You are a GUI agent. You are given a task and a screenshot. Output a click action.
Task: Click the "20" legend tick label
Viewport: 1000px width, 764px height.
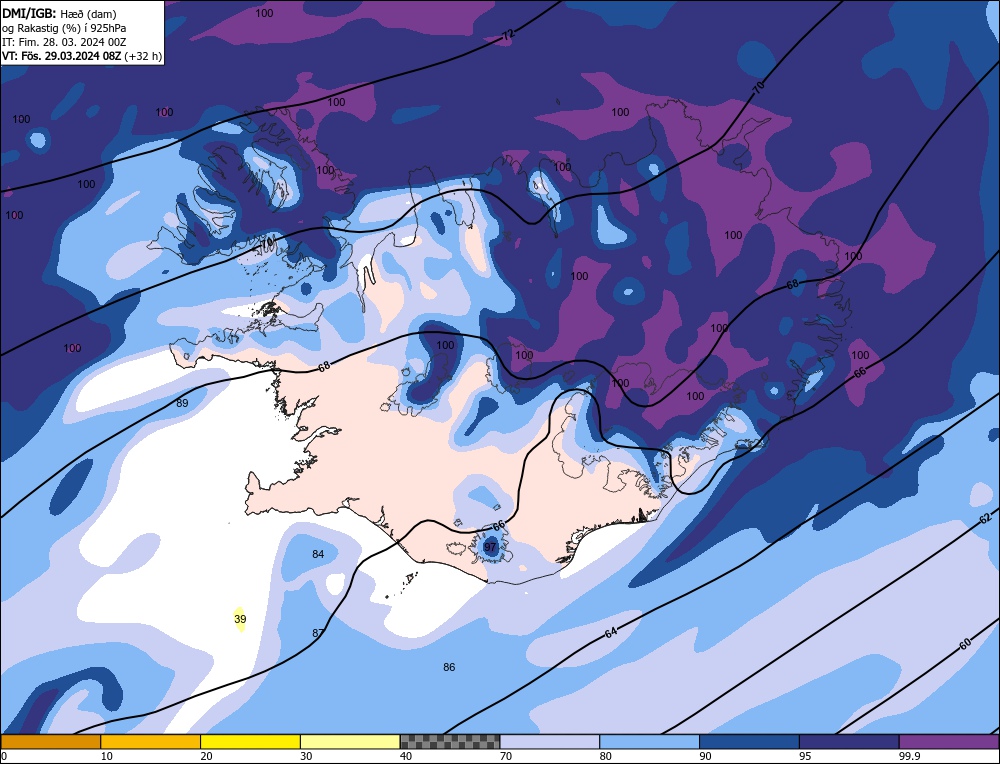pos(207,756)
